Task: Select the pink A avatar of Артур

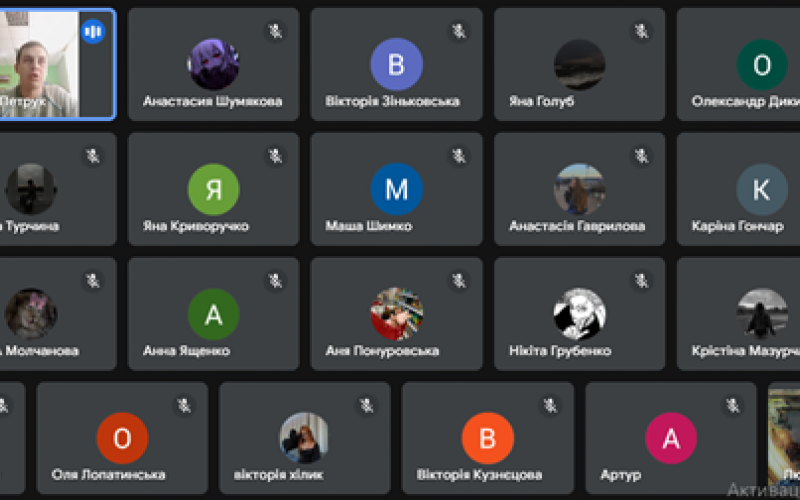Action: pyautogui.click(x=671, y=438)
